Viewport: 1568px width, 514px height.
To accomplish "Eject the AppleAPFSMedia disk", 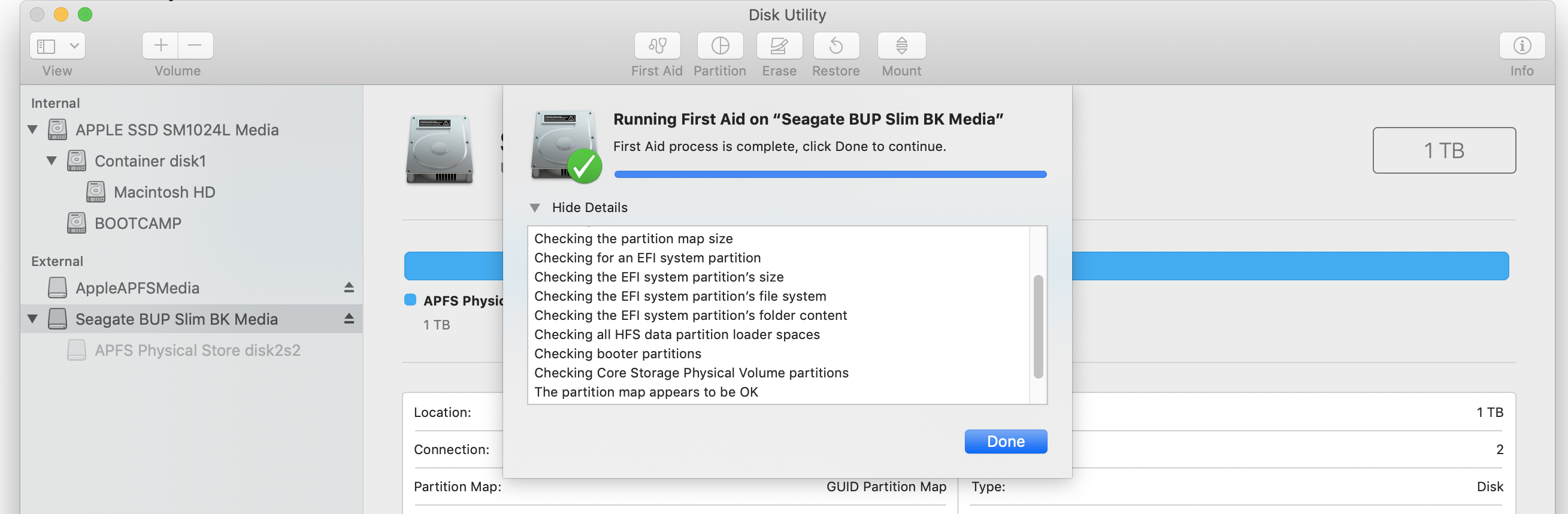I will point(349,288).
